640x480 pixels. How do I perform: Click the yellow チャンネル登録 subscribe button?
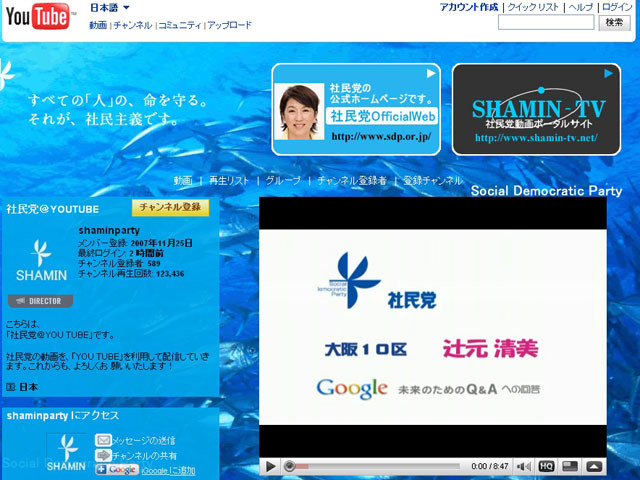[x=170, y=207]
